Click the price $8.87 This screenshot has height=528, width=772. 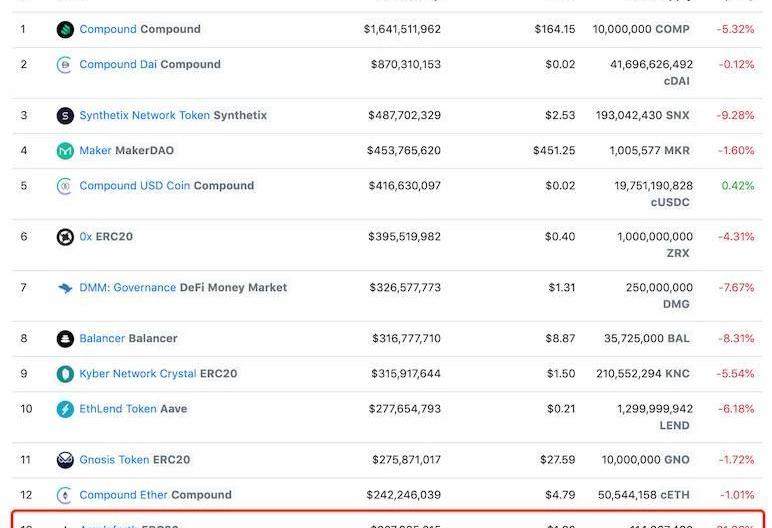click(560, 338)
